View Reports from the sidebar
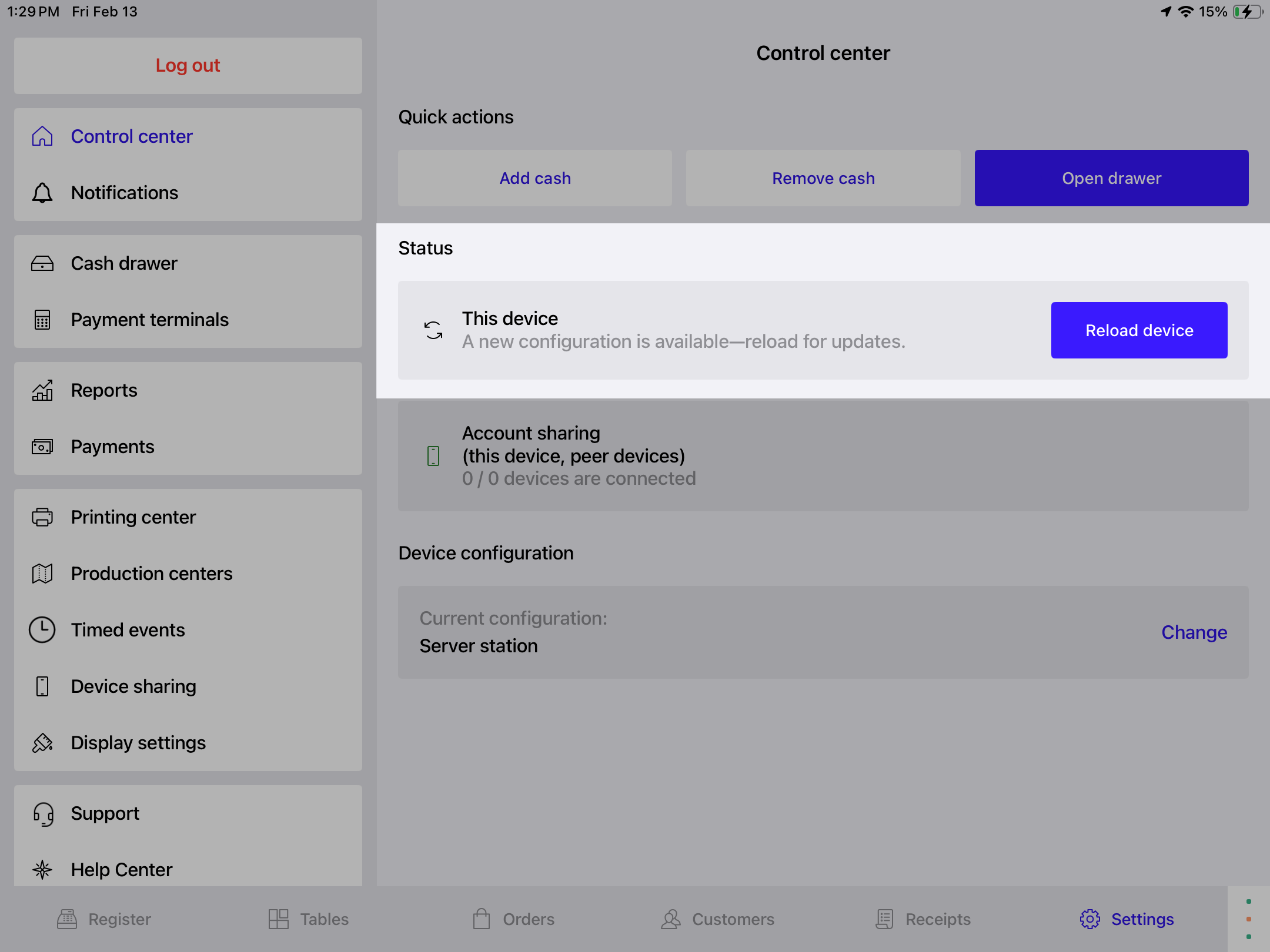 tap(104, 390)
